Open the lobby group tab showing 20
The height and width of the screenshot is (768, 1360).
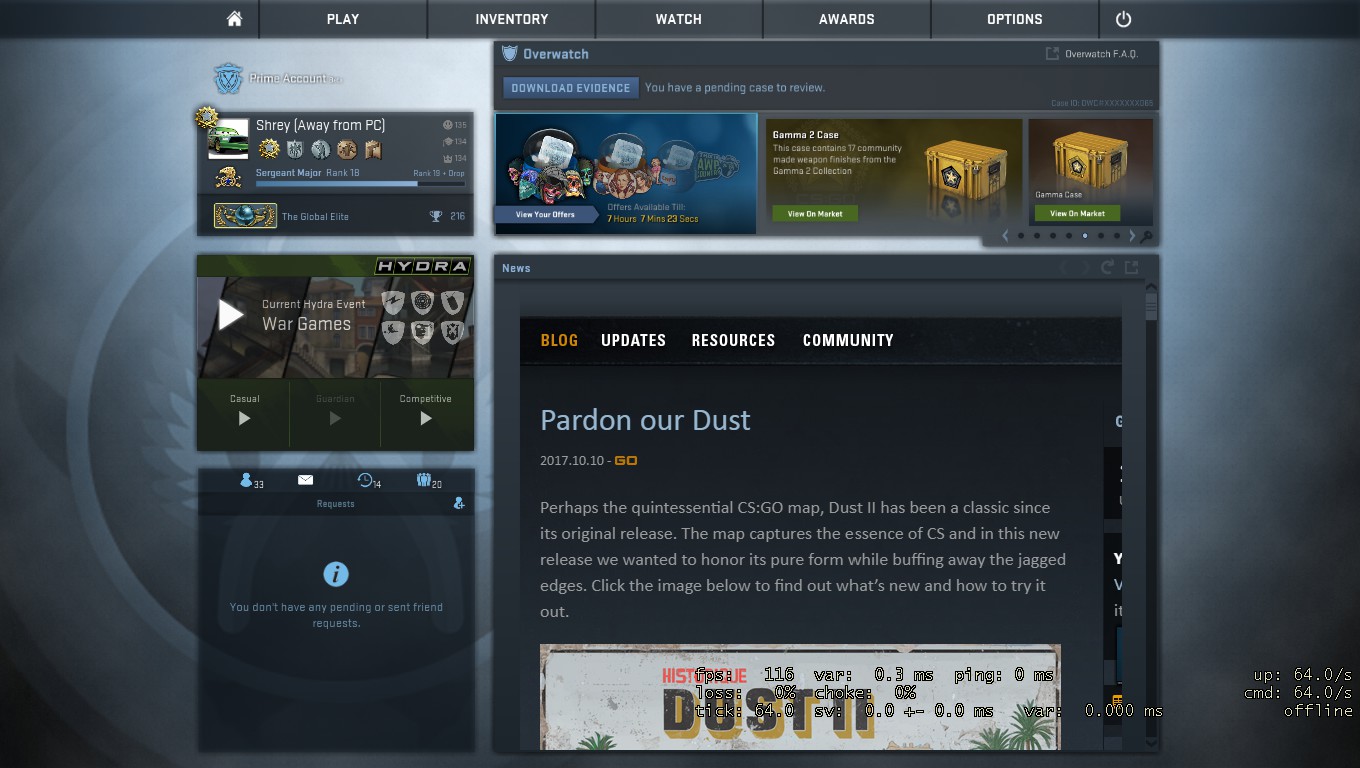pos(429,481)
